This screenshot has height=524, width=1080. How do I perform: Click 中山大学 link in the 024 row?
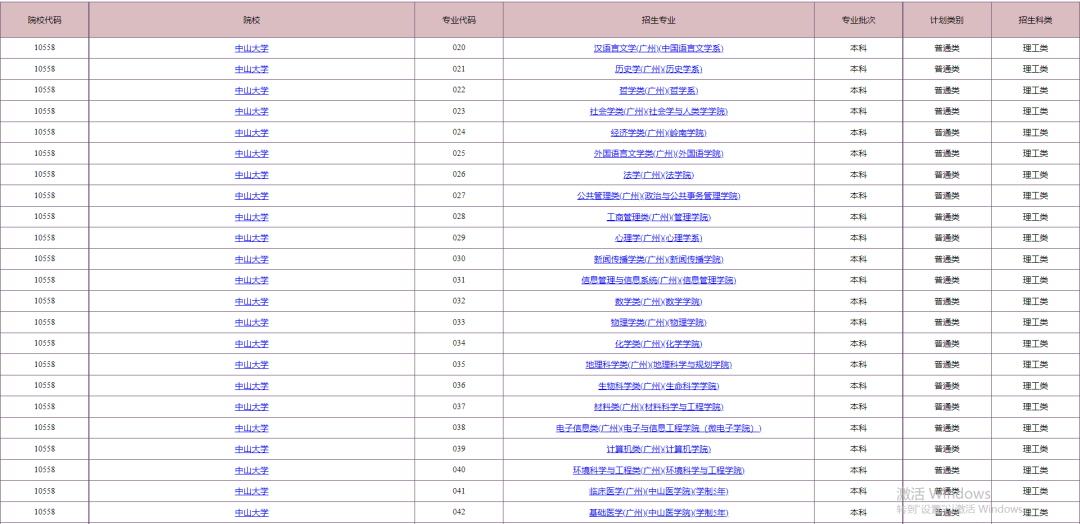pyautogui.click(x=251, y=133)
